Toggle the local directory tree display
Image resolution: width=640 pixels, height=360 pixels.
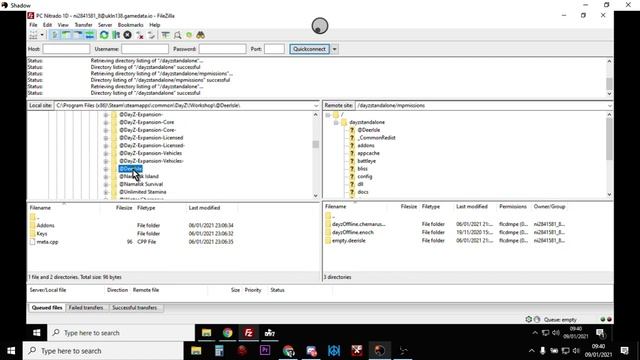coord(66,35)
